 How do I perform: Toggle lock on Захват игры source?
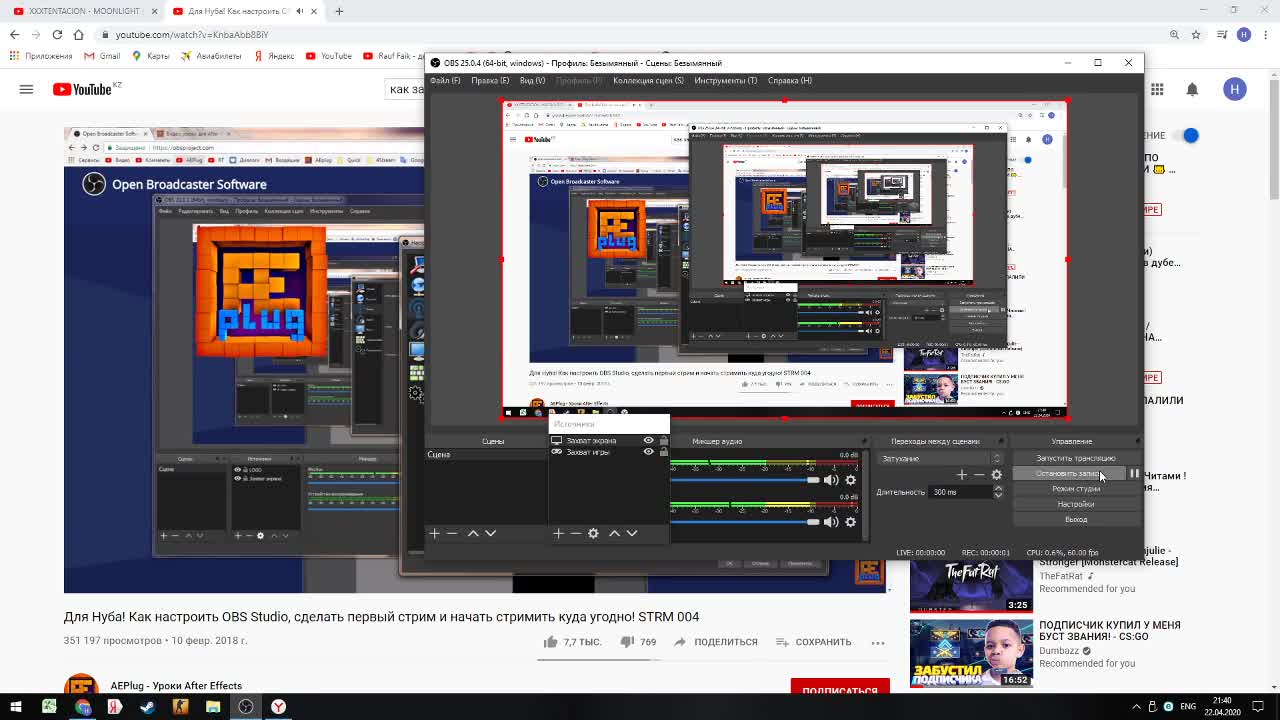(x=663, y=452)
